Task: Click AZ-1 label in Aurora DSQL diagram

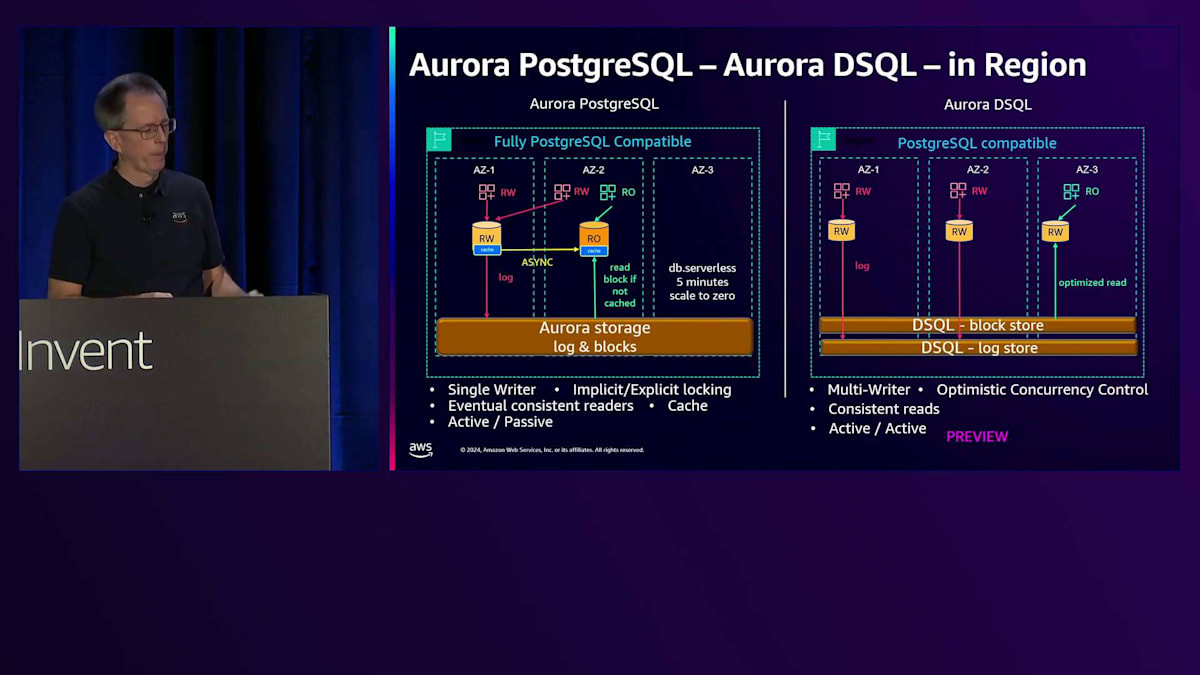Action: click(x=868, y=170)
